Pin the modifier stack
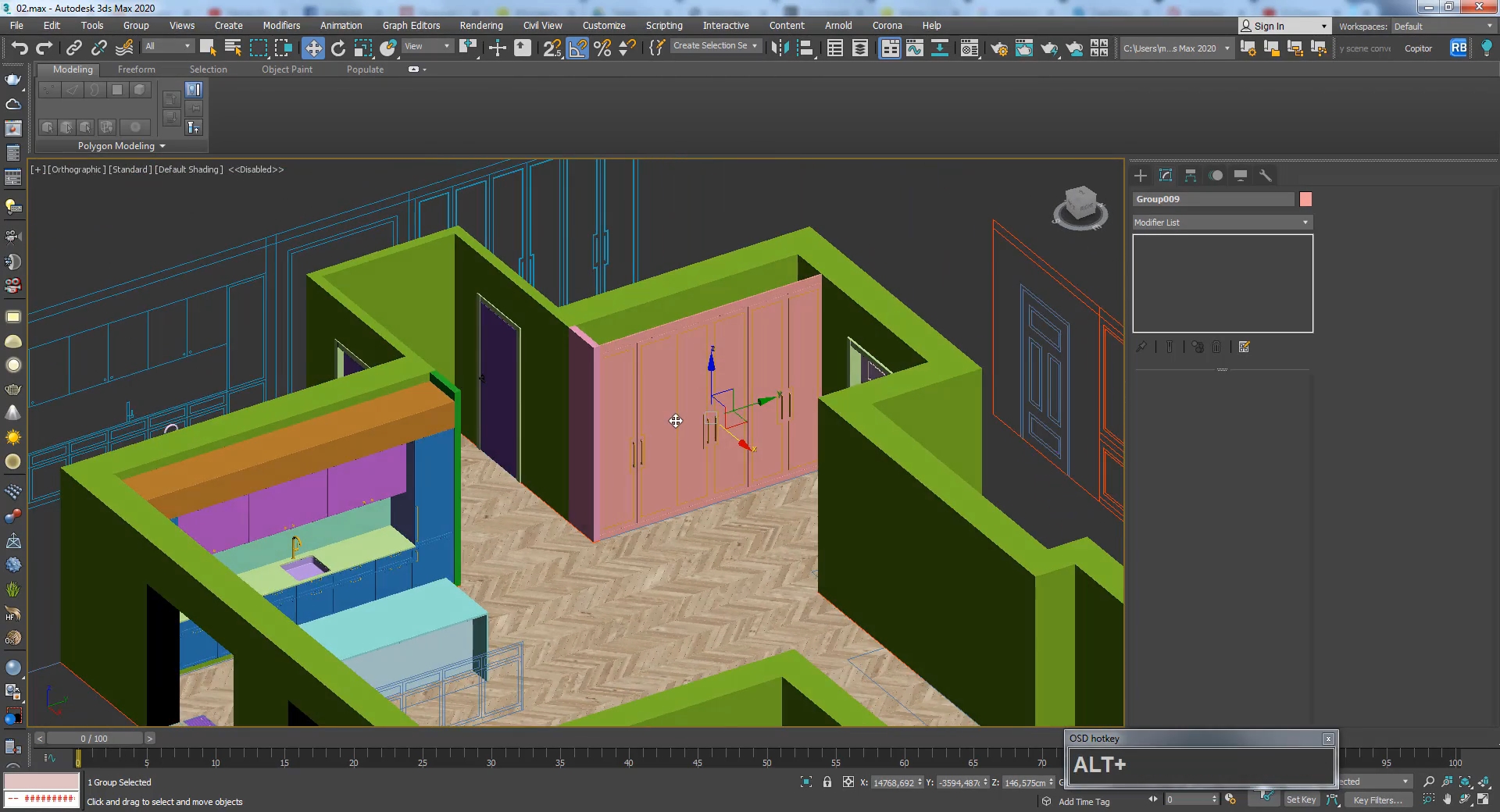The width and height of the screenshot is (1500, 812). point(1141,347)
